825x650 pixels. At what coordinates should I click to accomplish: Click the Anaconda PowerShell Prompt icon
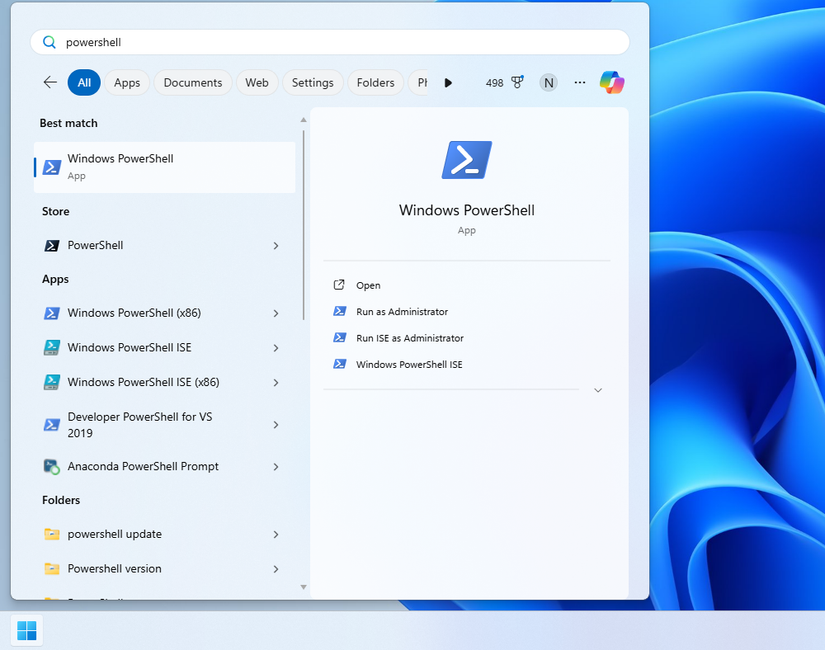pos(51,466)
